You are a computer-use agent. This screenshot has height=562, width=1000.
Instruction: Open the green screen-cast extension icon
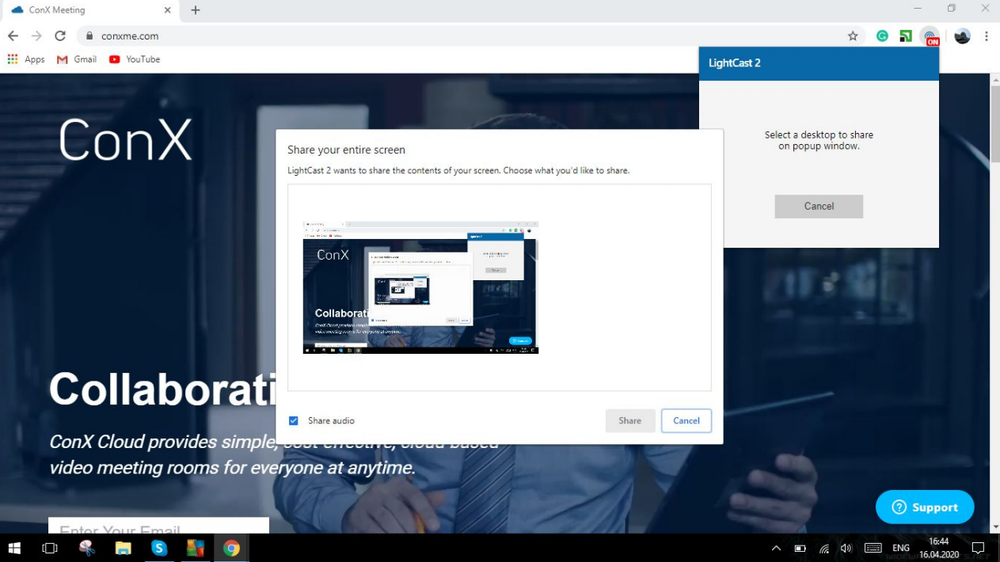pyautogui.click(x=906, y=36)
